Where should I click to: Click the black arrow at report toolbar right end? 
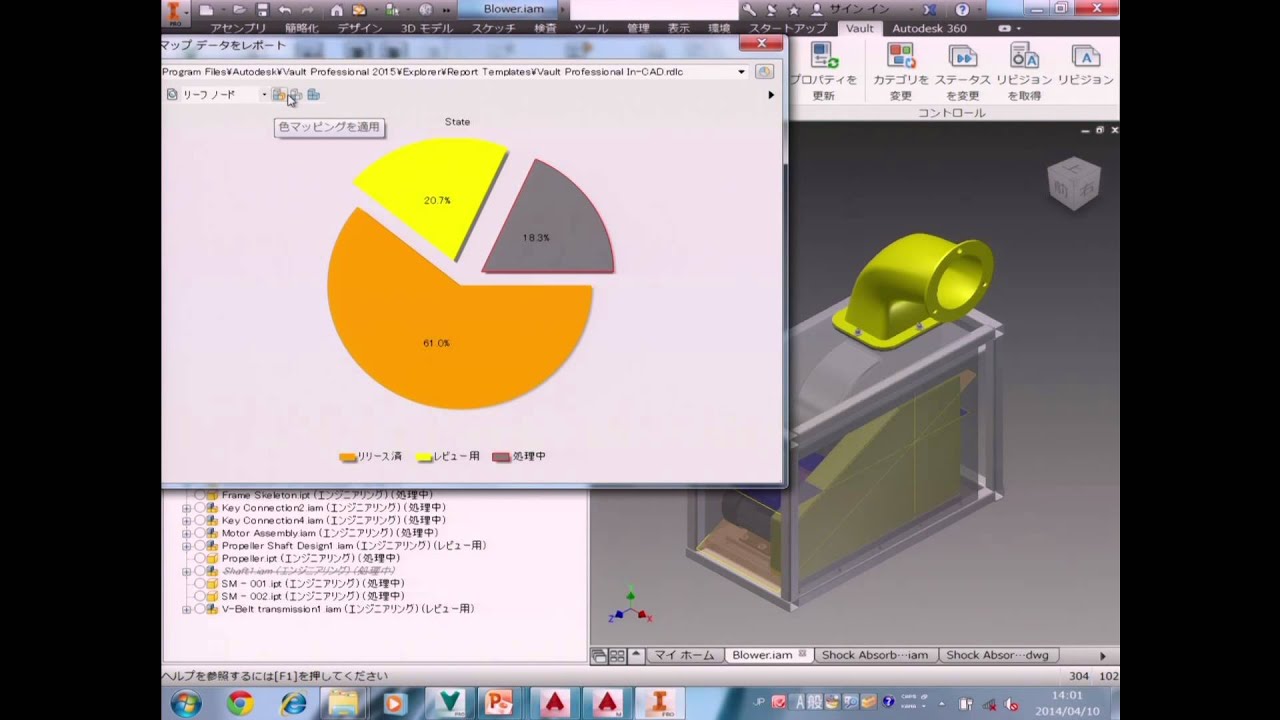click(x=771, y=95)
